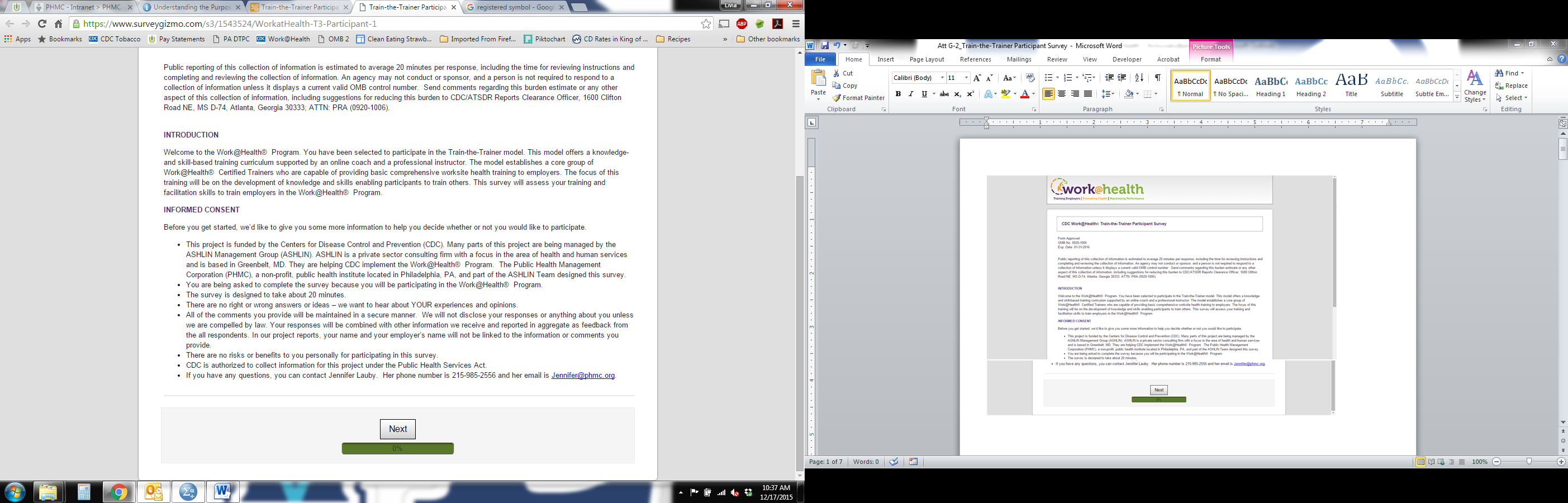Expand the Styles gallery More arrow

pyautogui.click(x=1457, y=97)
